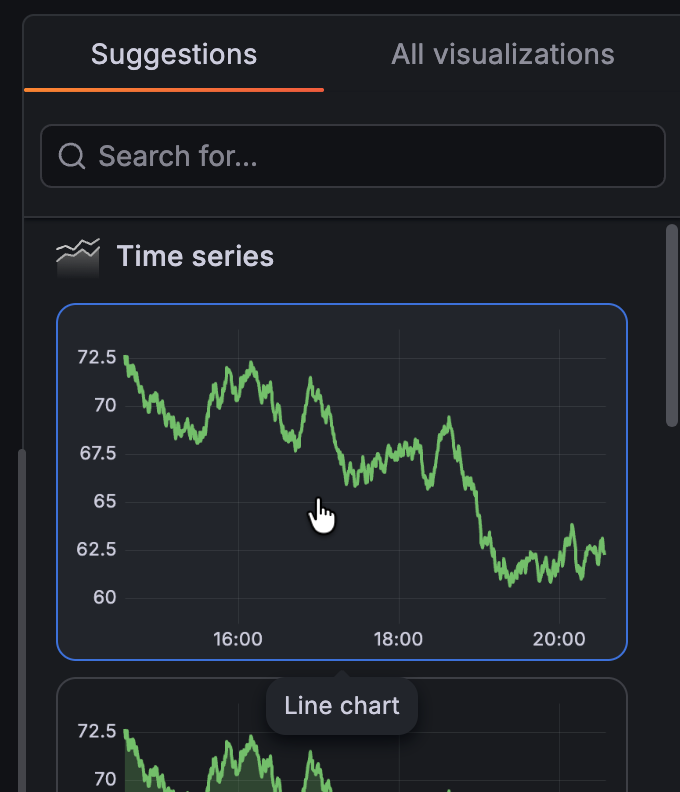Viewport: 680px width, 792px height.
Task: Focus the 'Search for...' input field
Action: 353,156
